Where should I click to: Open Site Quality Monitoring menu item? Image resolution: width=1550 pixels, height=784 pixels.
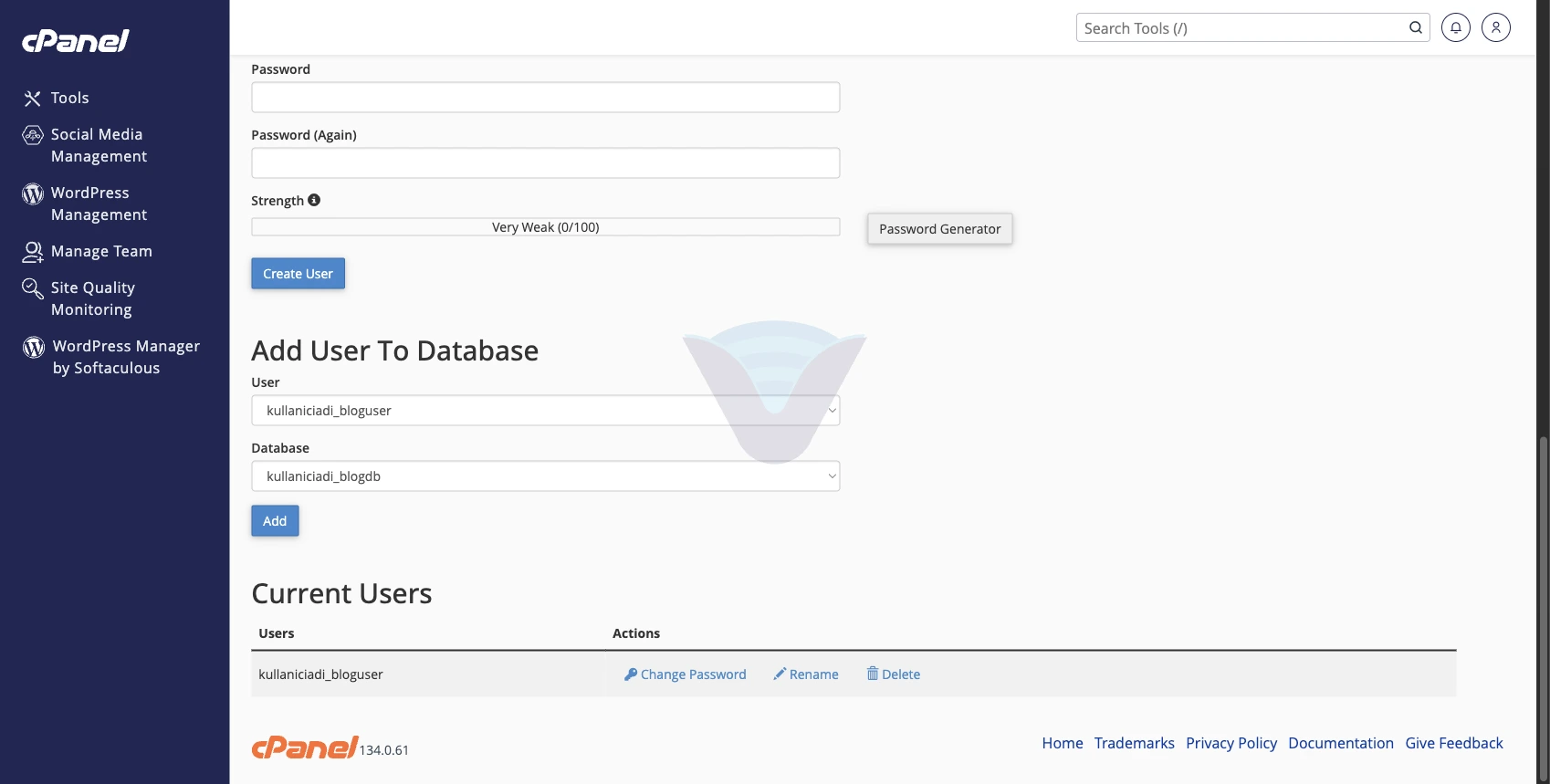(93, 298)
